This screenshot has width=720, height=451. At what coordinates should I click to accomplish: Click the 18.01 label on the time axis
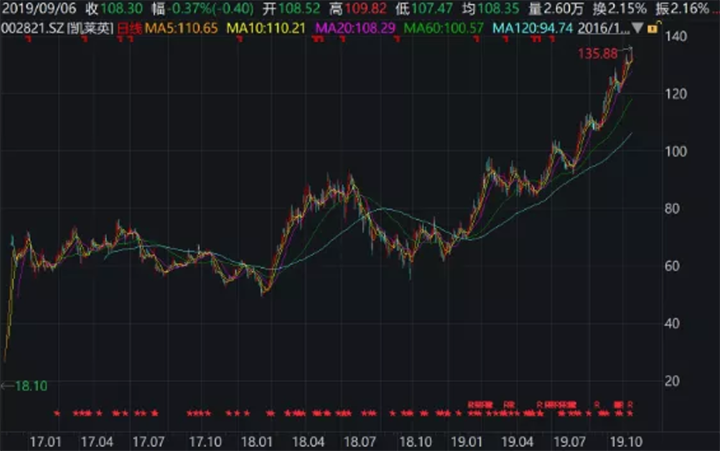(256, 440)
